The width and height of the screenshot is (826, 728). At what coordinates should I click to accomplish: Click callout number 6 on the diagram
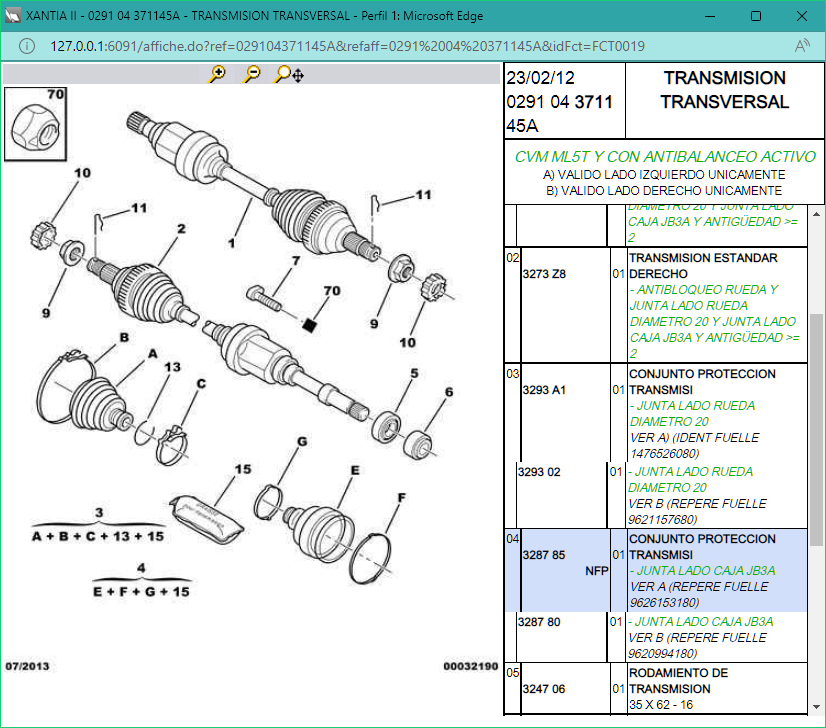pyautogui.click(x=449, y=391)
